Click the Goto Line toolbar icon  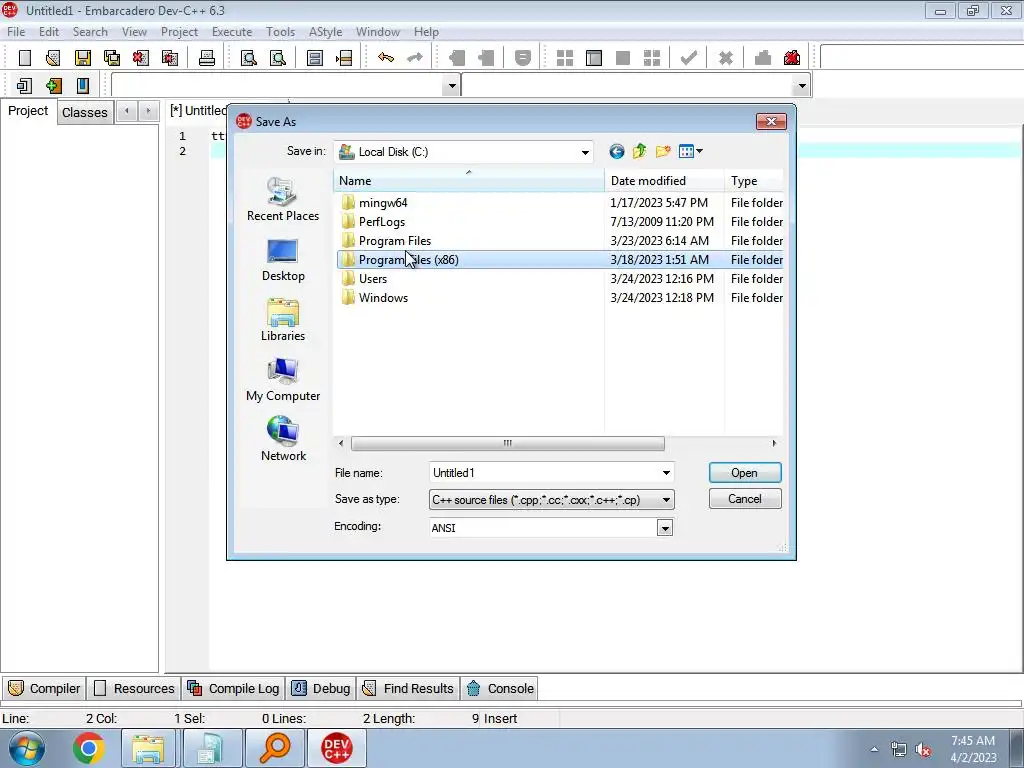pos(344,58)
